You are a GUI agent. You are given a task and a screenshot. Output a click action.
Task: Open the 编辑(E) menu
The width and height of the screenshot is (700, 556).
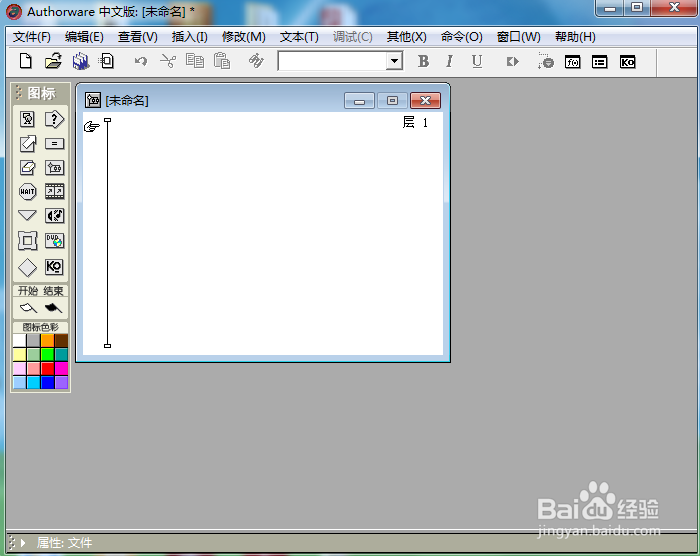pyautogui.click(x=84, y=37)
